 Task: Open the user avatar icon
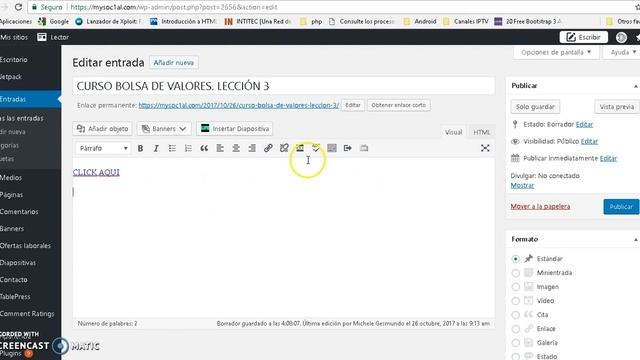[x=621, y=37]
